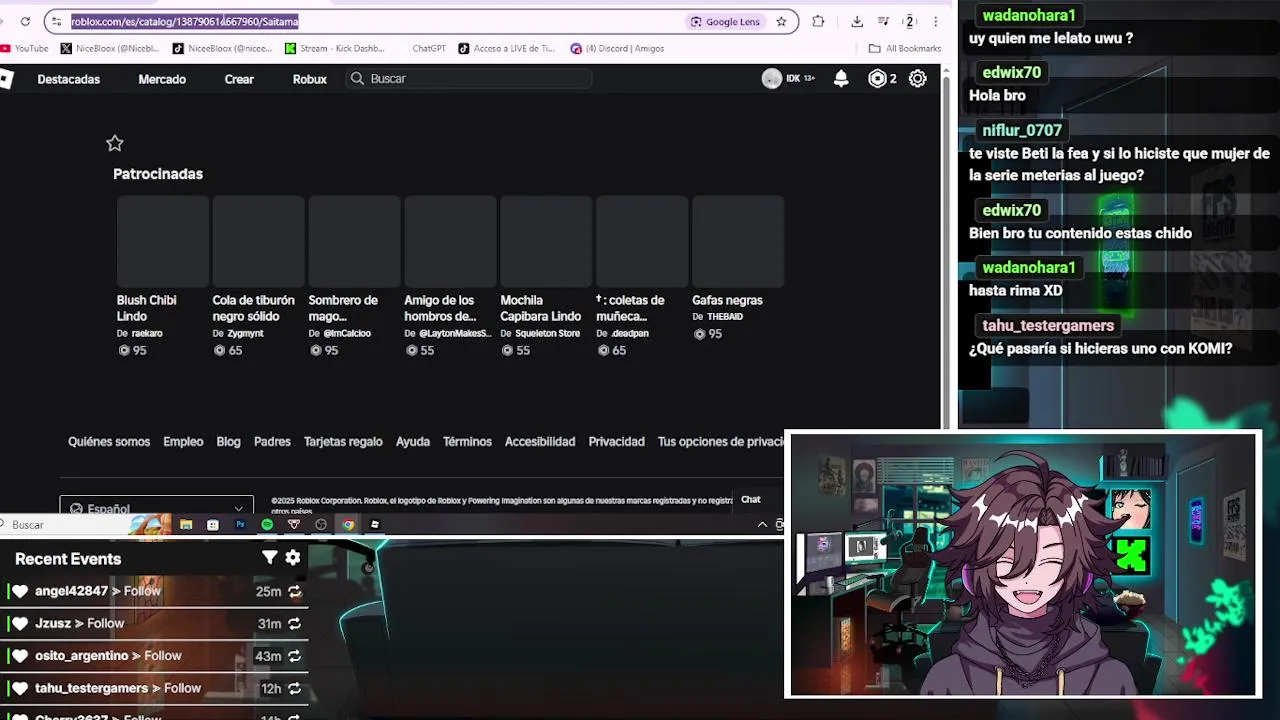This screenshot has width=1280, height=720.
Task: Open the Chrome extensions puzzle icon
Action: point(818,21)
